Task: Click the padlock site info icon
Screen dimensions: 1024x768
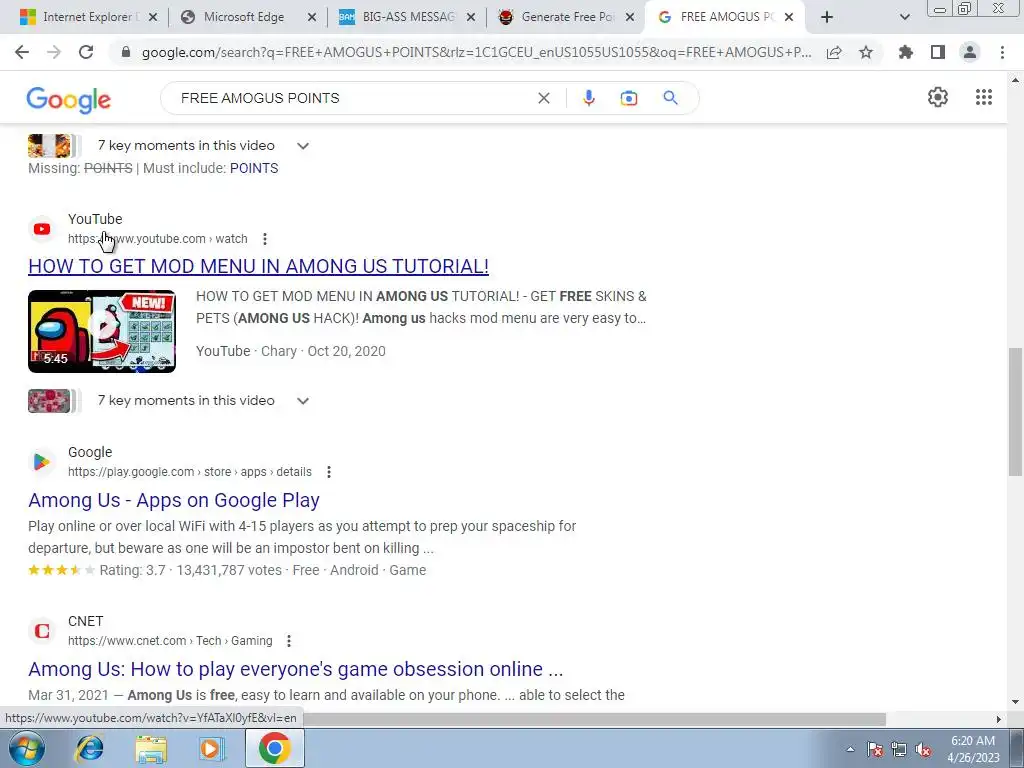Action: (126, 52)
